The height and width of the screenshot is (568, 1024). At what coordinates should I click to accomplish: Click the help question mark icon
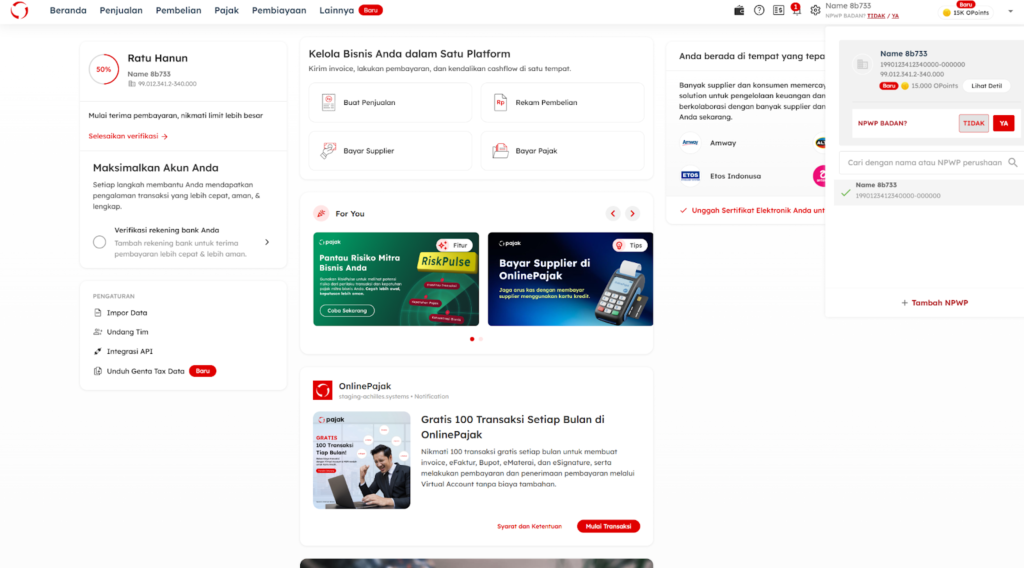(759, 10)
